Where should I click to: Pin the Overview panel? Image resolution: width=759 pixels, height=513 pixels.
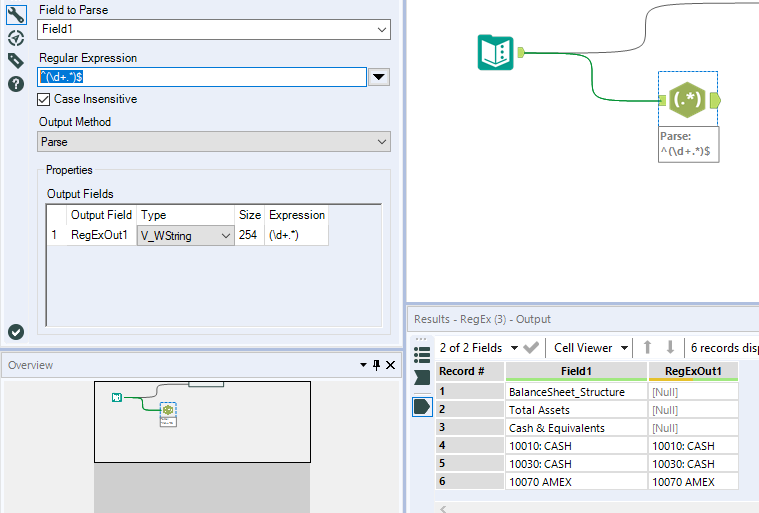pyautogui.click(x=376, y=365)
